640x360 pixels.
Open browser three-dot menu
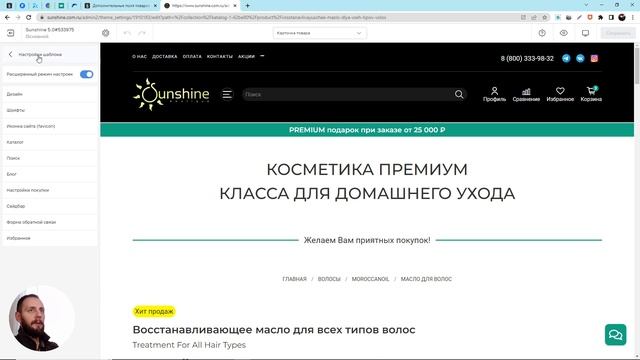(633, 18)
